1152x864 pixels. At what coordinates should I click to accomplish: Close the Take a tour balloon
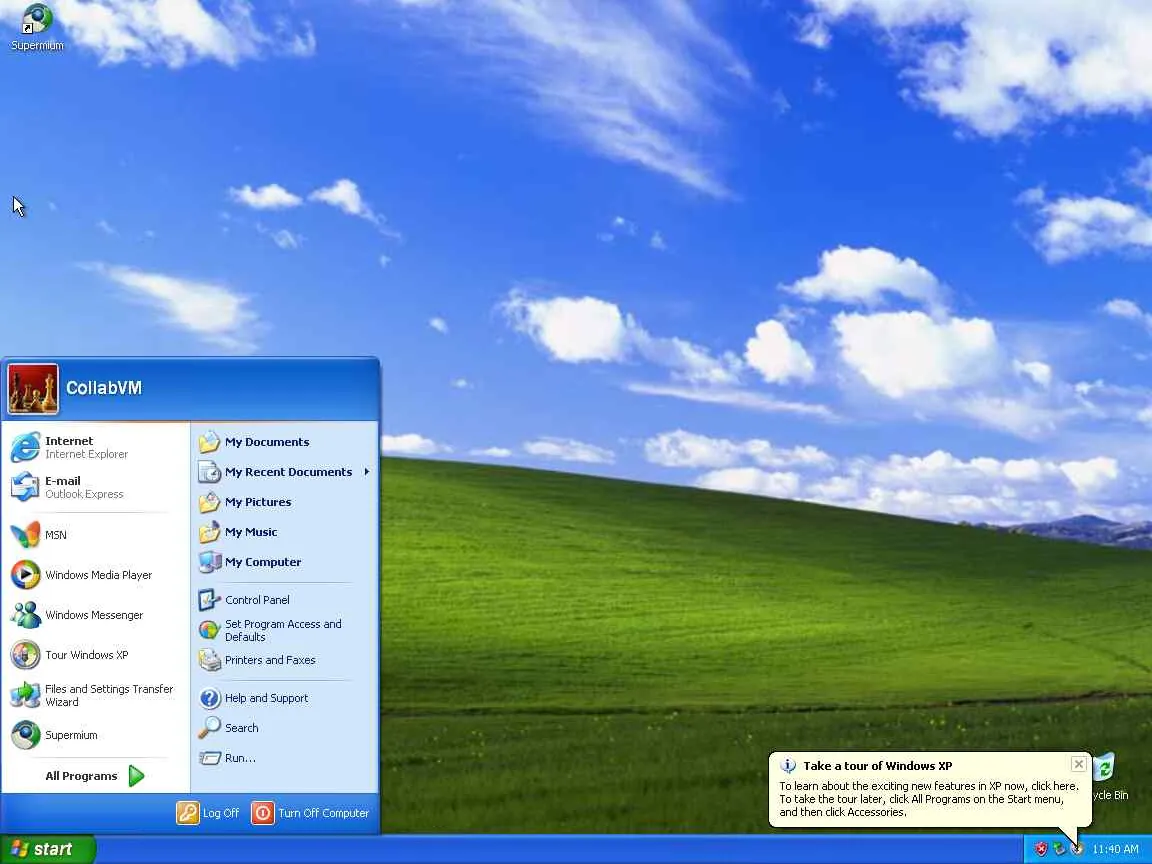tap(1079, 764)
